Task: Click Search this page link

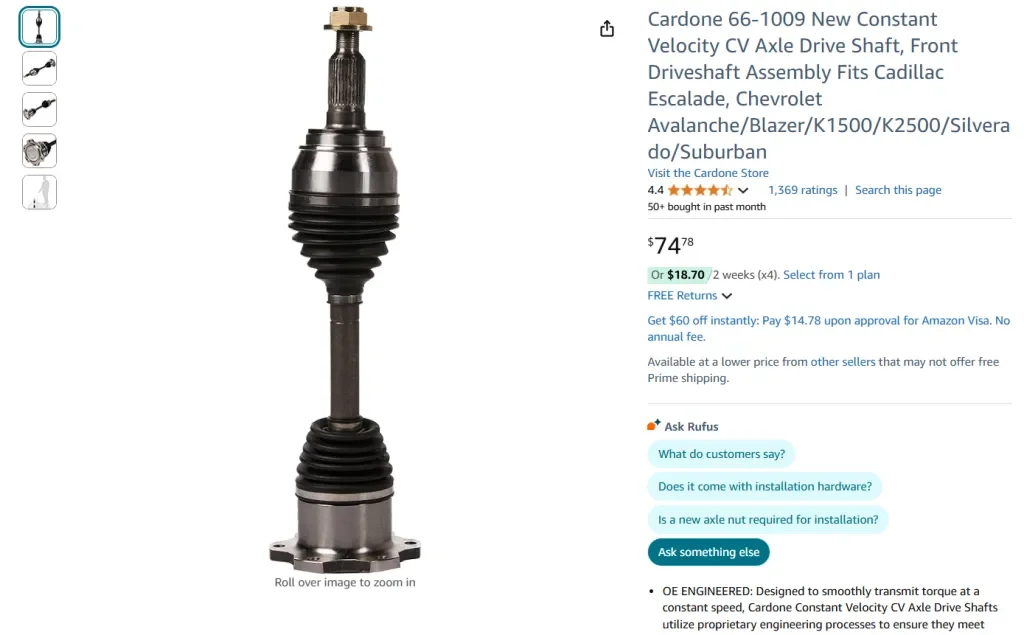Action: pos(898,190)
